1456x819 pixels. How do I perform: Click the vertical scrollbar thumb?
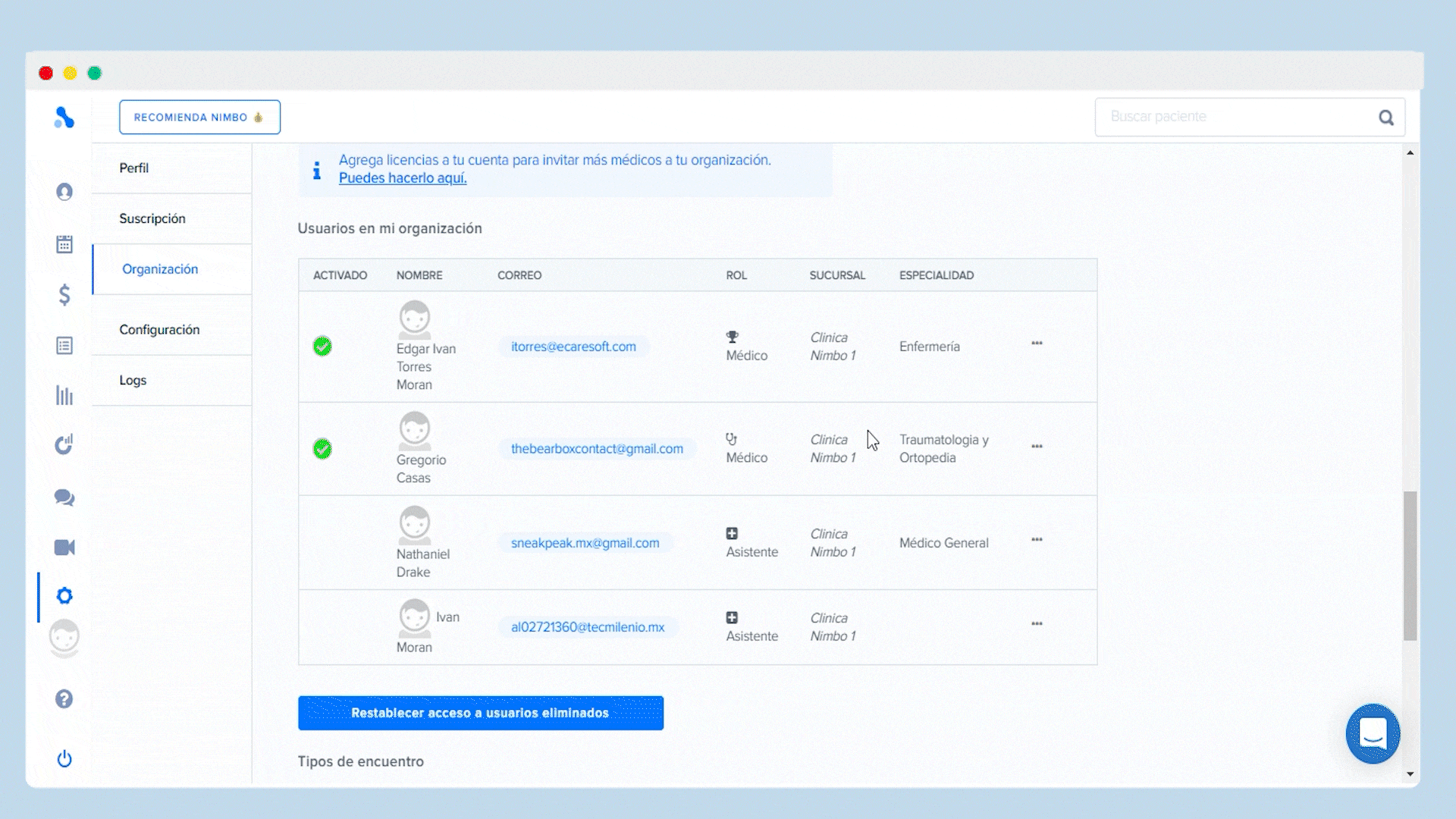pyautogui.click(x=1410, y=565)
